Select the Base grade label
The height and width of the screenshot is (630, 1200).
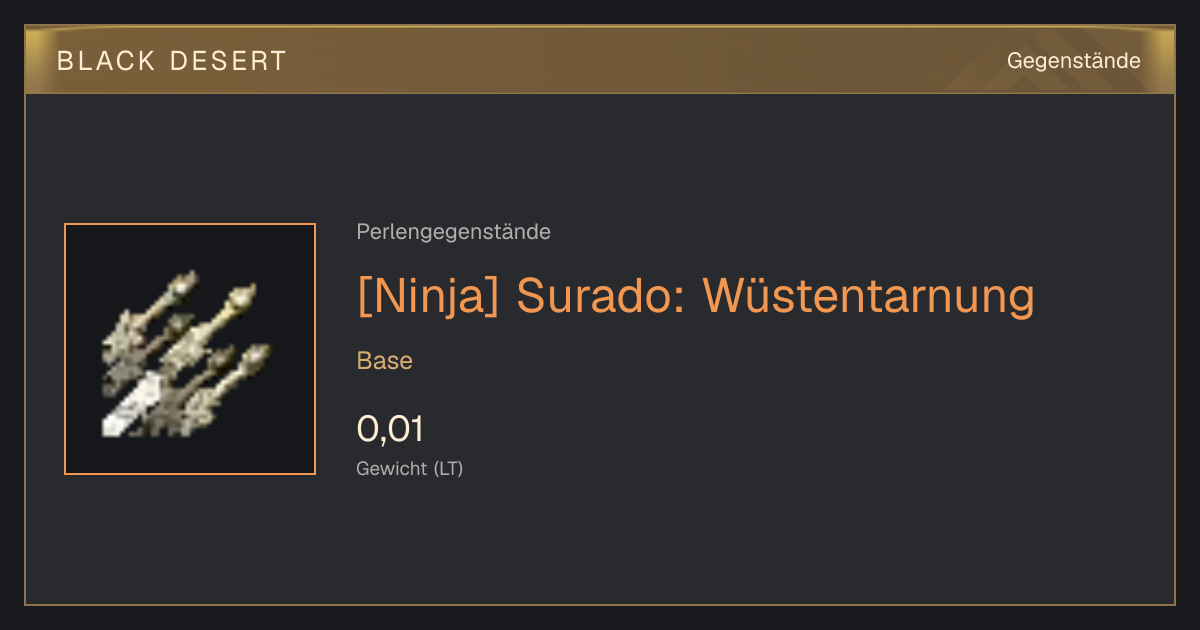pyautogui.click(x=385, y=360)
